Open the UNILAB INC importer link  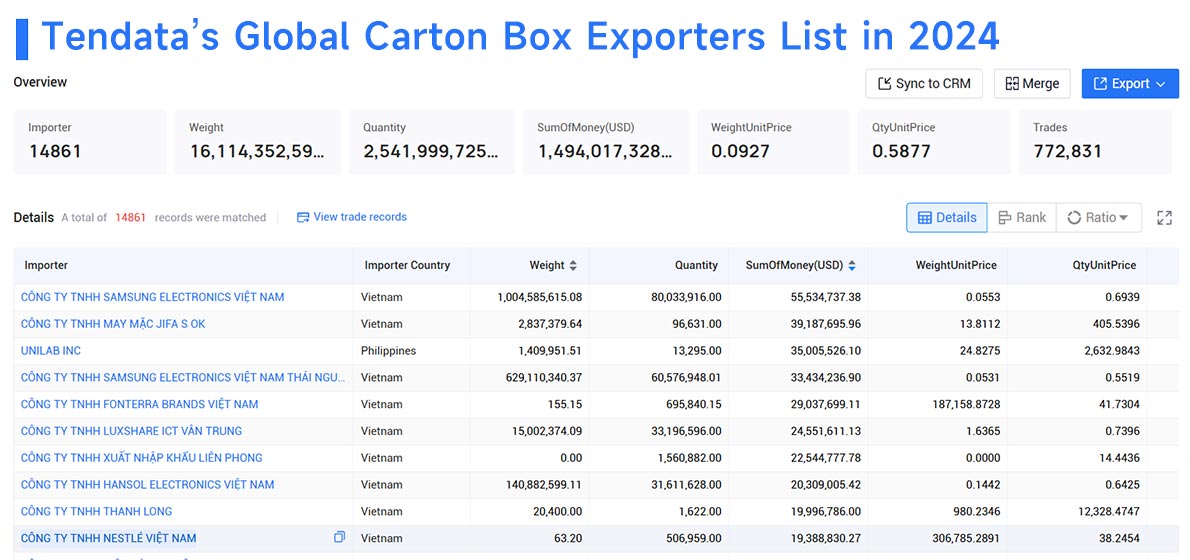click(x=51, y=351)
